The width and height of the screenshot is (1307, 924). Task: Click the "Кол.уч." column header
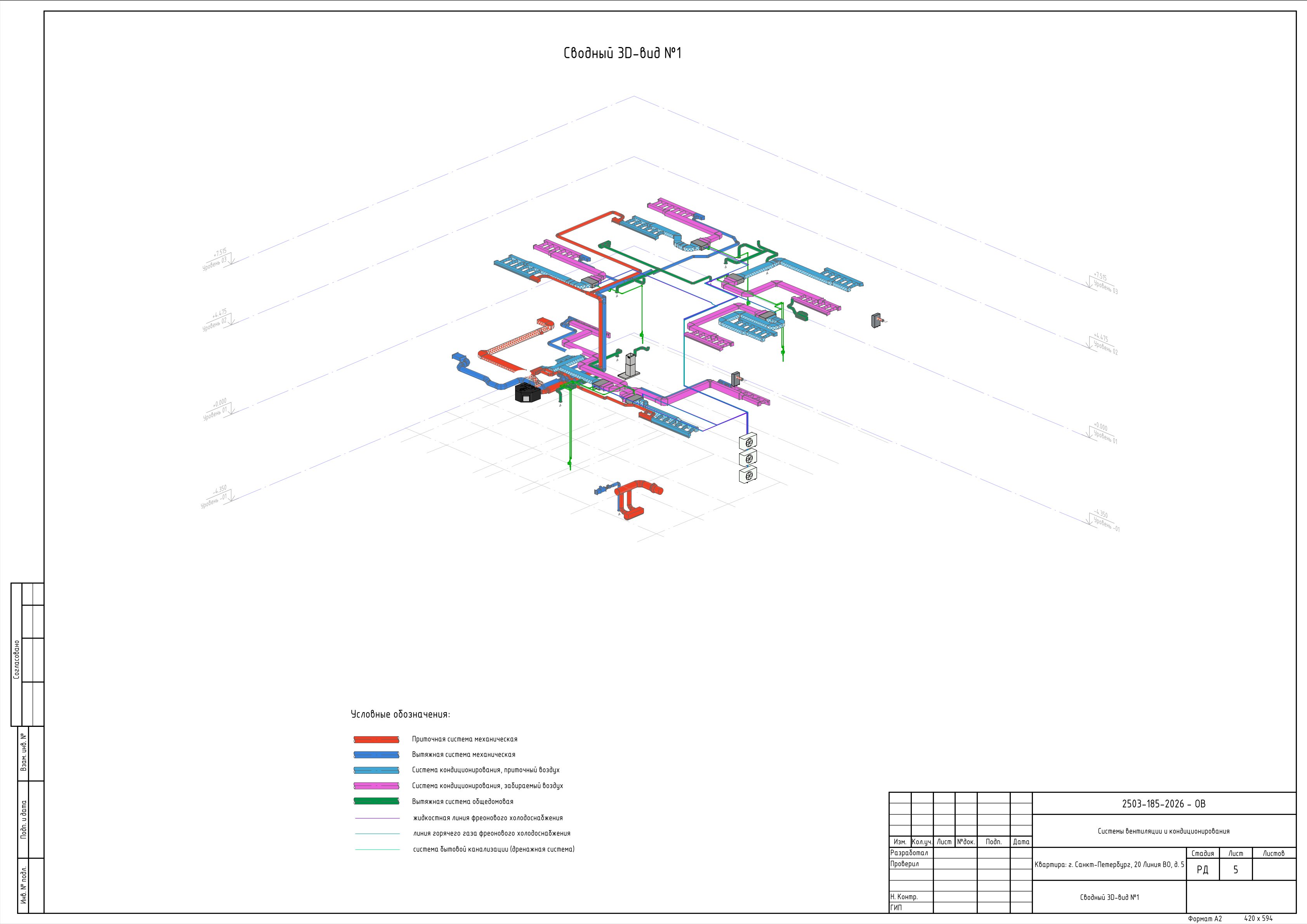pos(922,841)
